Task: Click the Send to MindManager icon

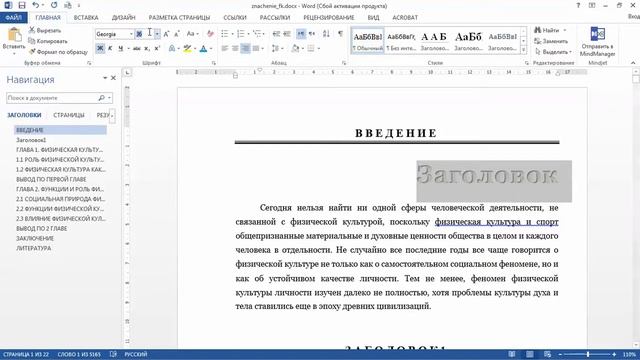Action: [598, 34]
